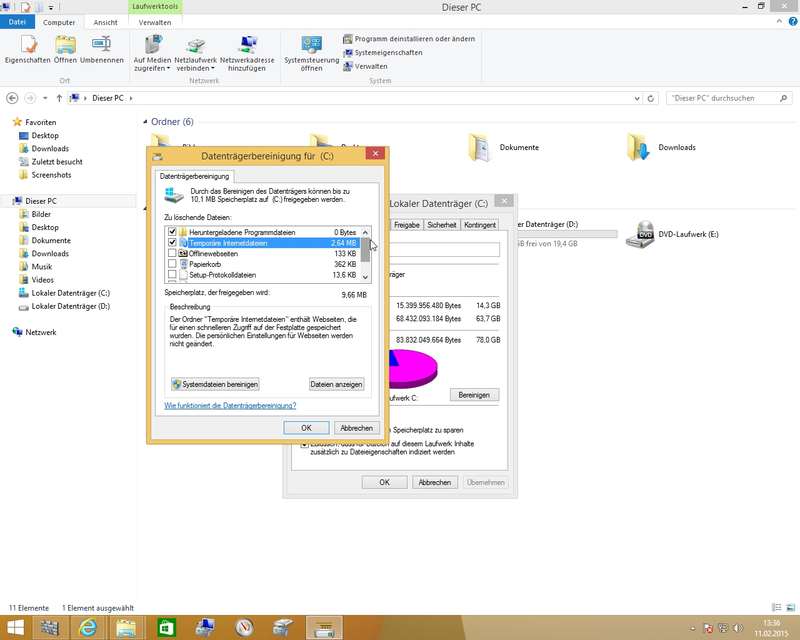Click Systemdateien bereinigen button
The image size is (800, 640).
pyautogui.click(x=215, y=384)
